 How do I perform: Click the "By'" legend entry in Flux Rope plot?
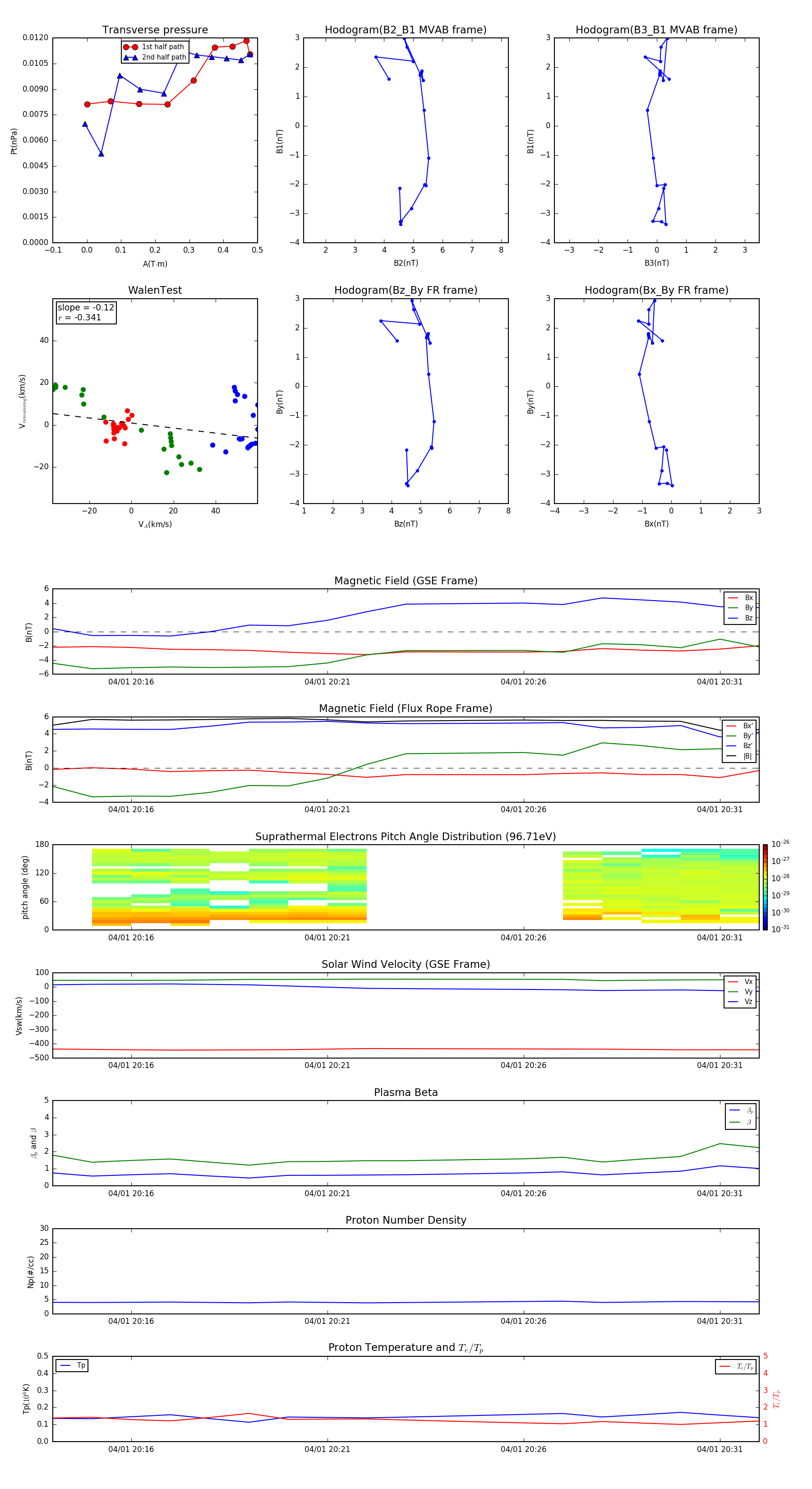(x=740, y=736)
